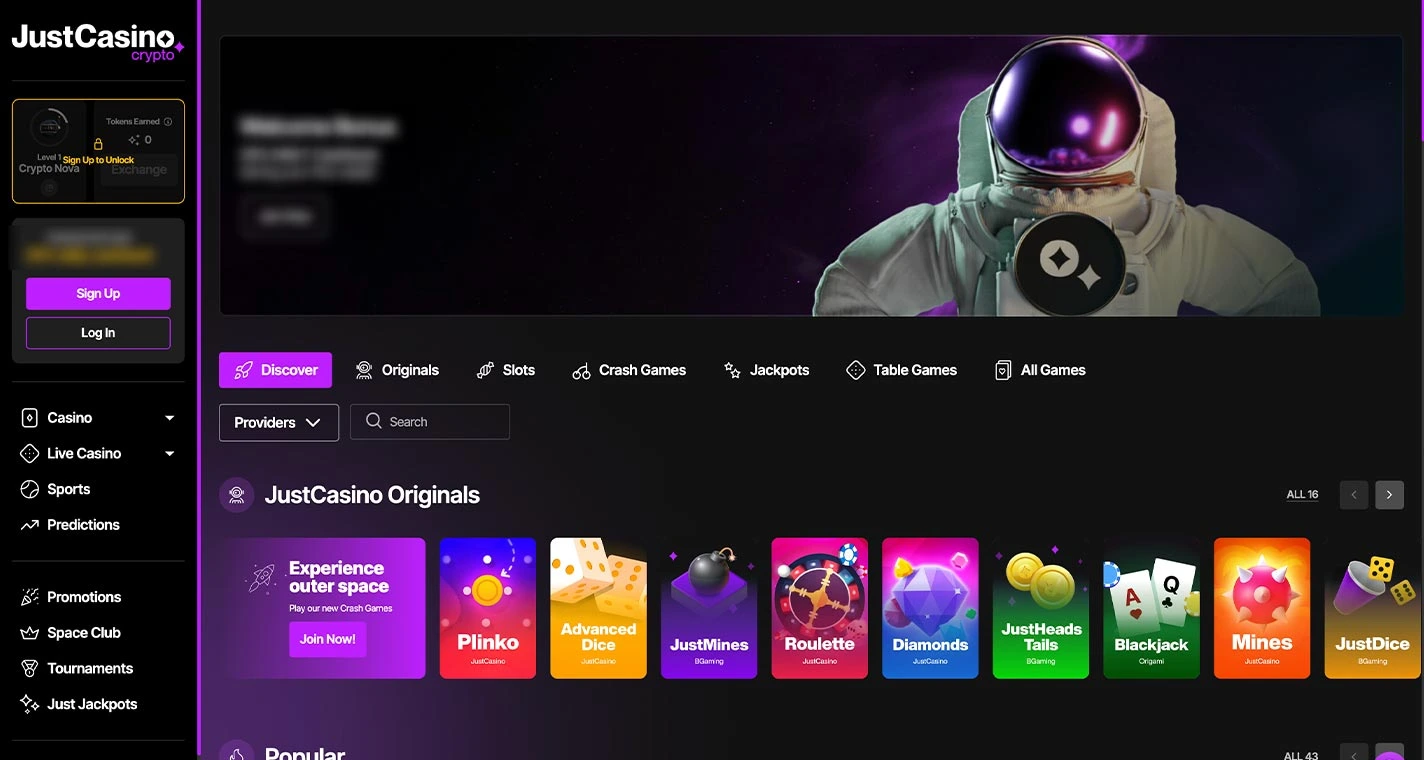
Task: Click the purple Sign Up button
Action: click(98, 293)
